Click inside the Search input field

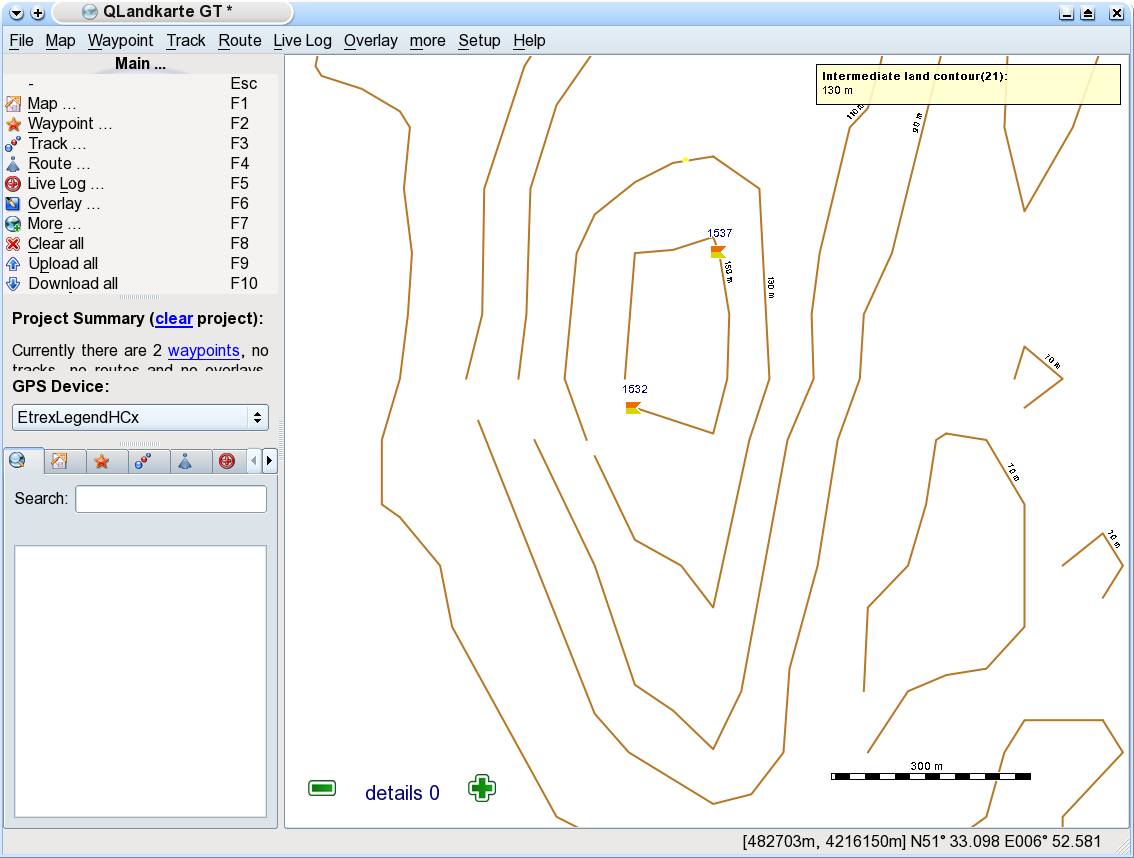171,499
